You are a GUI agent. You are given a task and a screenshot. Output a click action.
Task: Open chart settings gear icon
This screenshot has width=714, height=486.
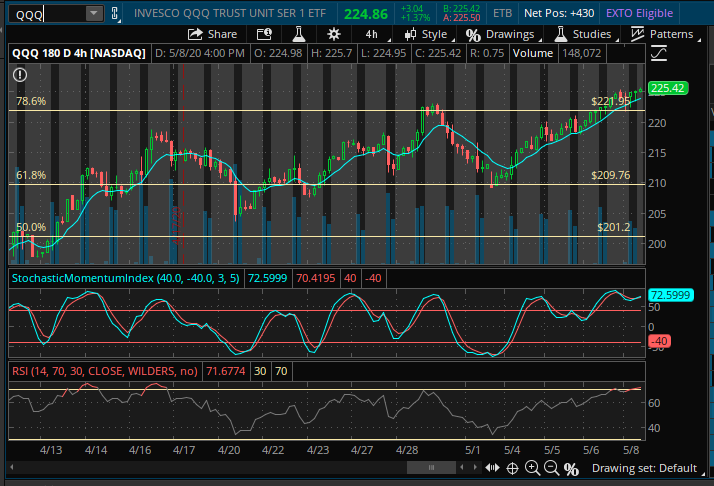(334, 34)
